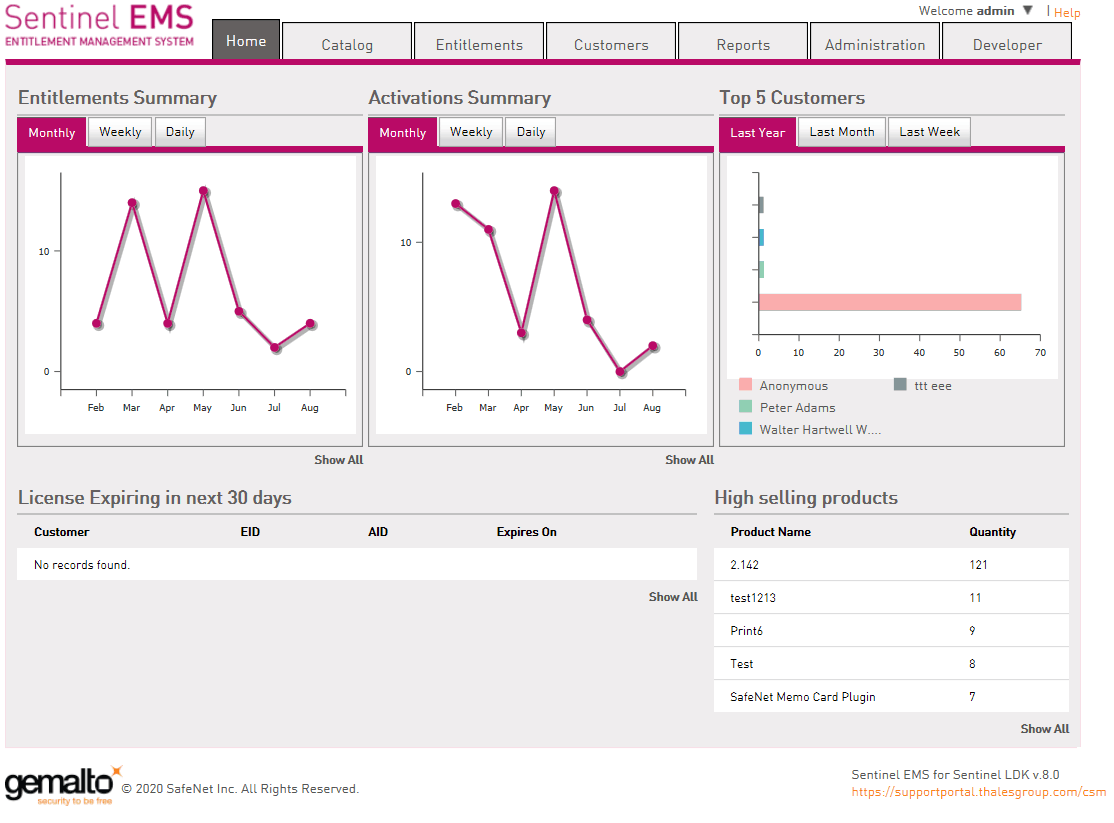This screenshot has width=1114, height=823.
Task: Click the EID column header
Action: pyautogui.click(x=250, y=532)
